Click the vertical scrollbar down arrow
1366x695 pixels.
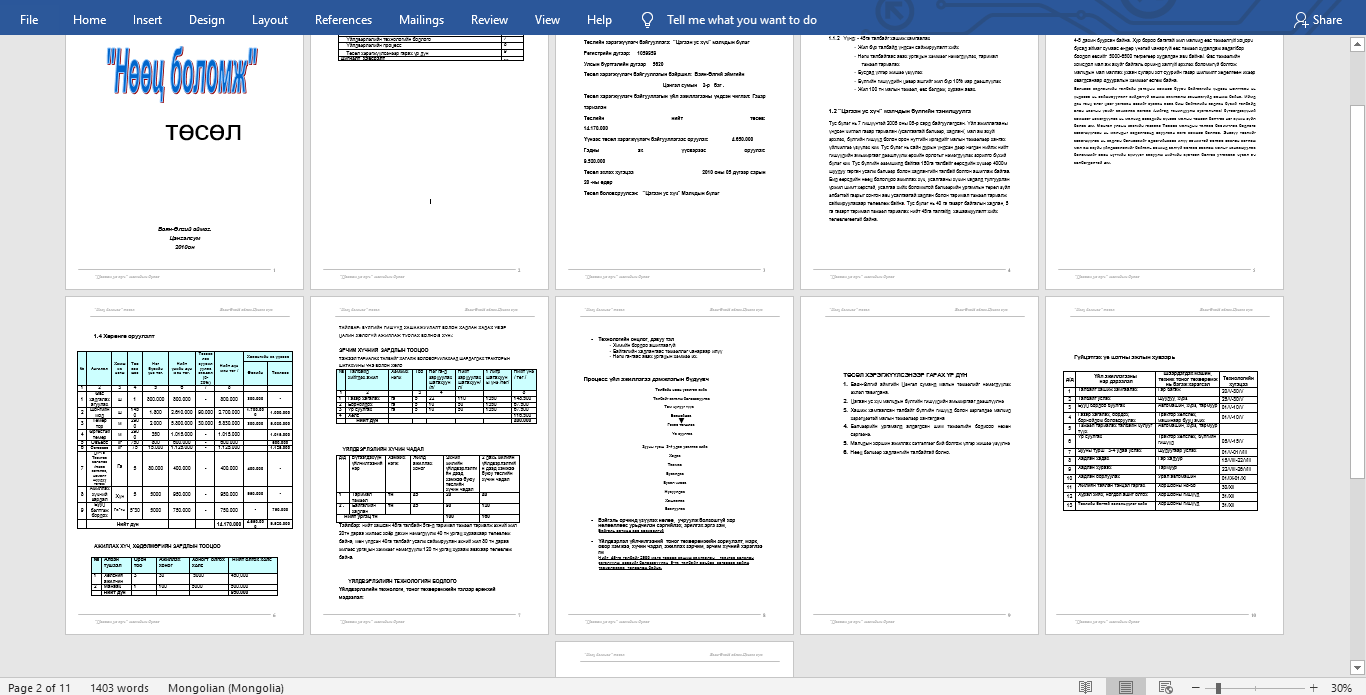1358,670
